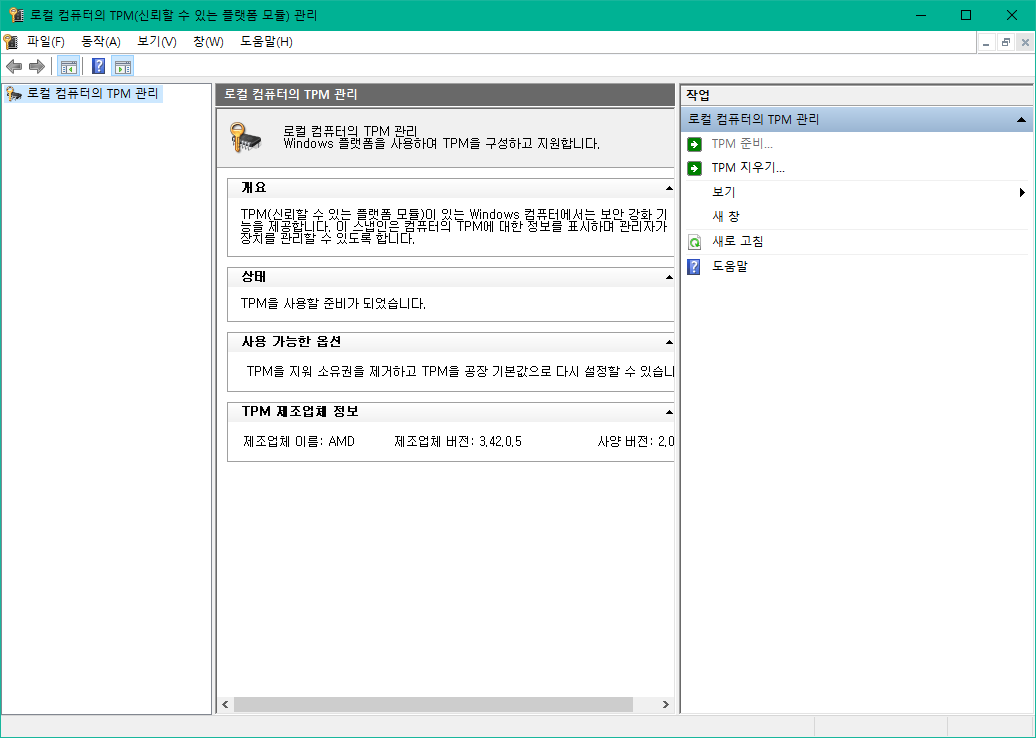The image size is (1036, 738).
Task: Toggle the action pane show/hide icon
Action: (x=123, y=66)
